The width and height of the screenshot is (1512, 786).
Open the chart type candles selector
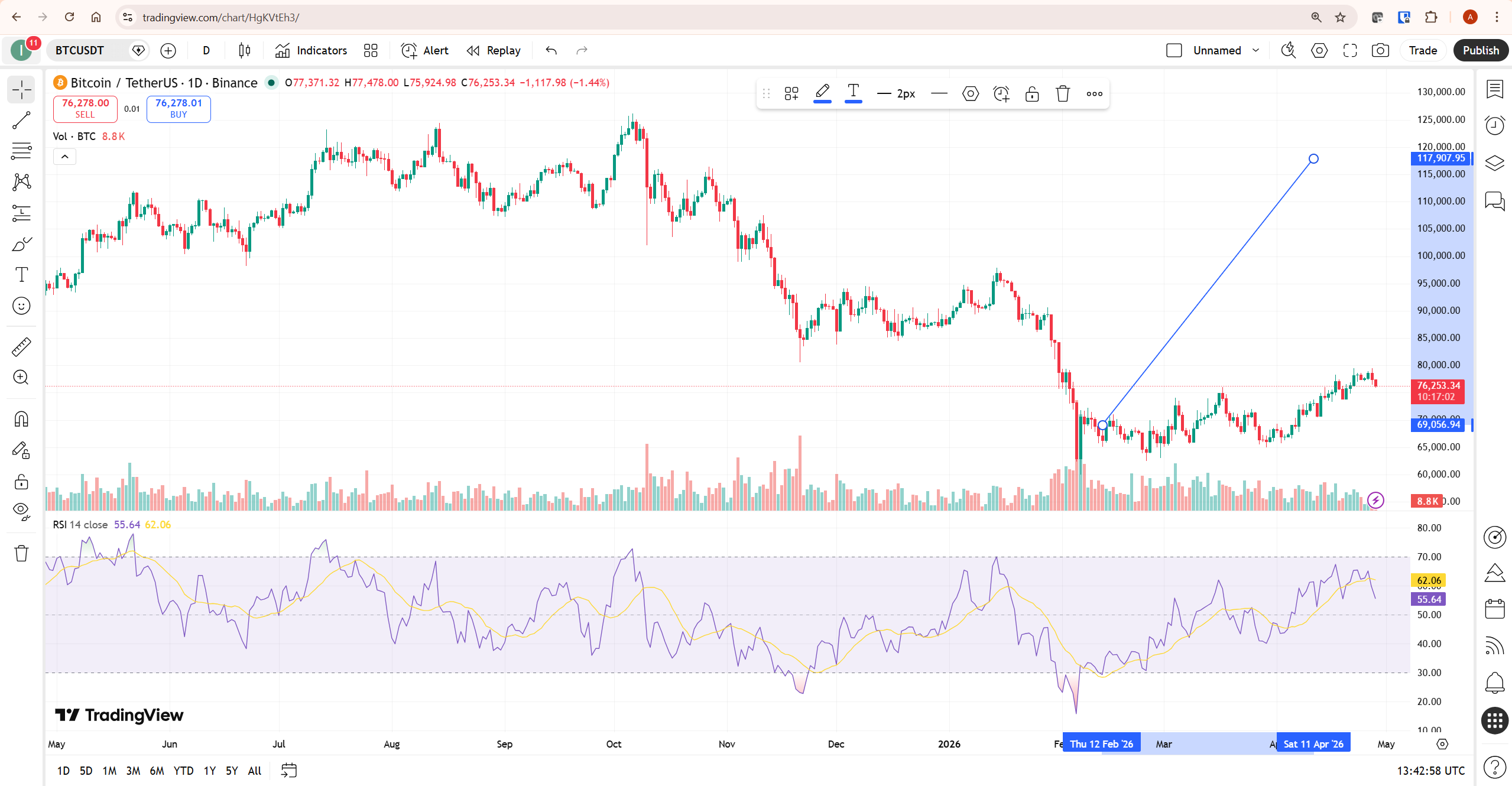[x=244, y=50]
